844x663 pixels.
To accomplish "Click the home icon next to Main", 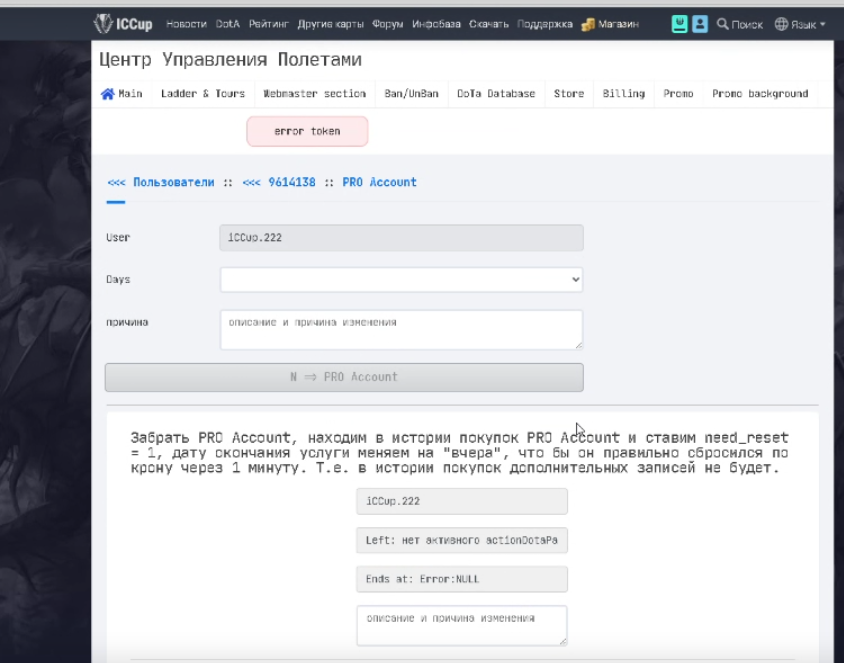I will 108,94.
